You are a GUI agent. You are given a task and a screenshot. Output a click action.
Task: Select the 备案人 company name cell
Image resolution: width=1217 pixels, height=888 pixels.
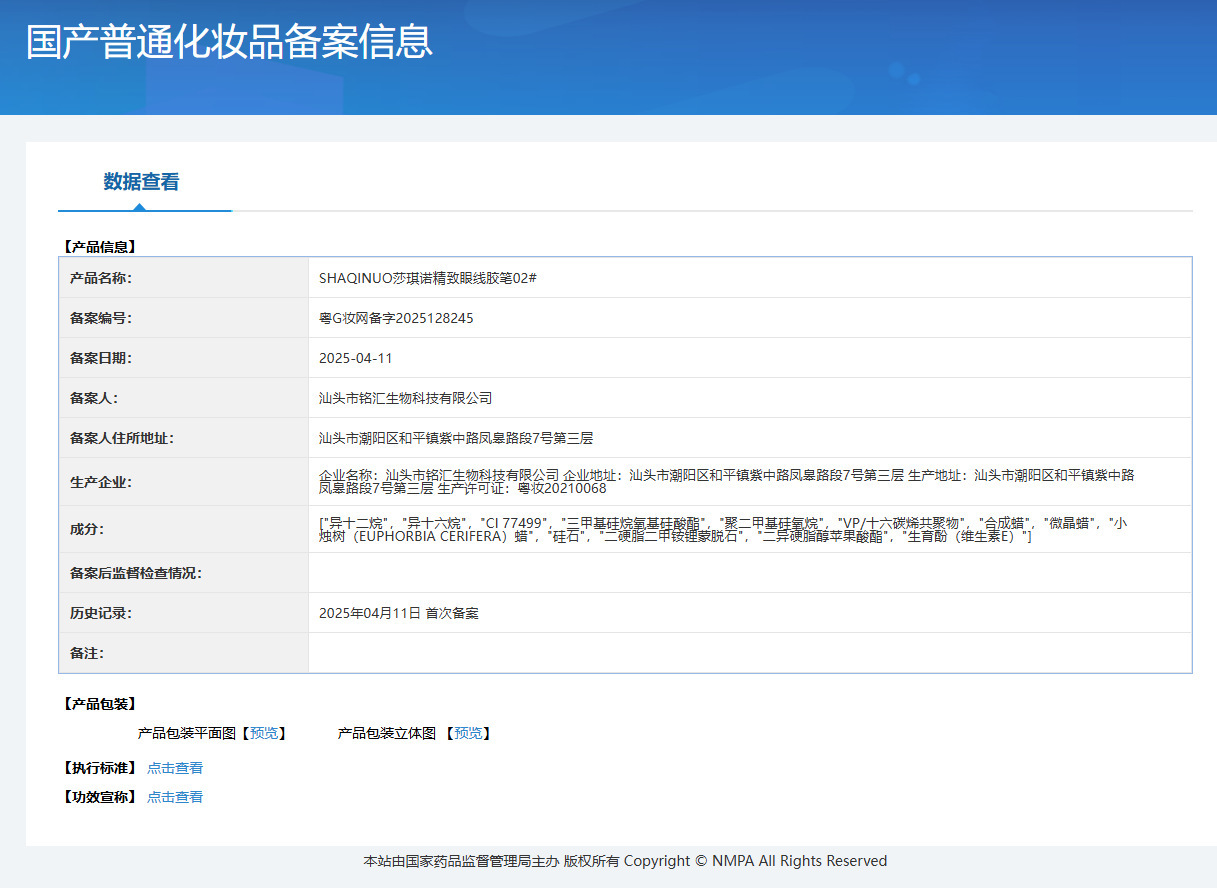tap(750, 398)
